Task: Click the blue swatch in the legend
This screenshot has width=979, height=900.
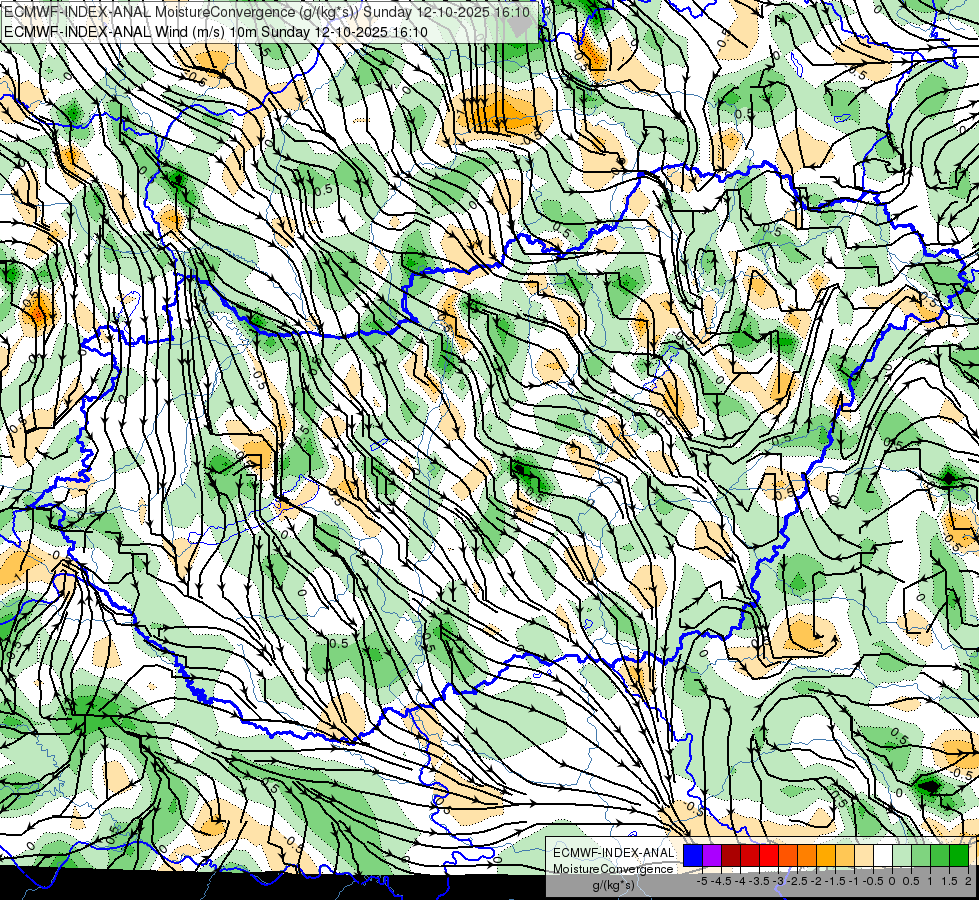Action: click(x=693, y=855)
